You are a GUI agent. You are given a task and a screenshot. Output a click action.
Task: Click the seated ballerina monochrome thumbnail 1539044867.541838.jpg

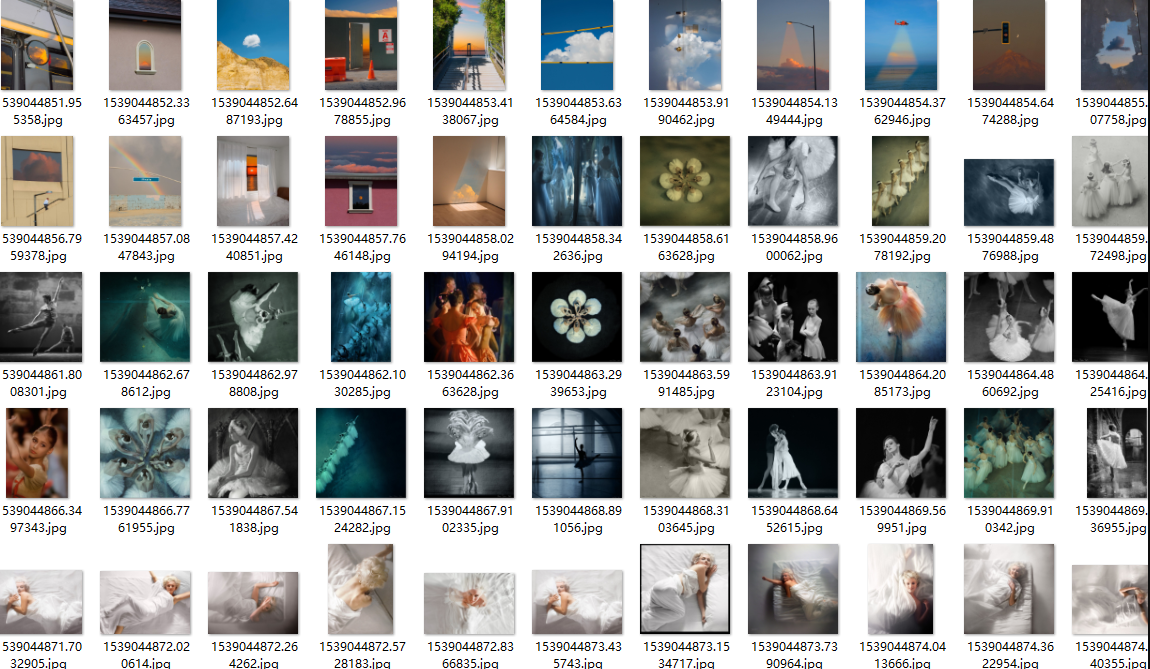tap(253, 453)
